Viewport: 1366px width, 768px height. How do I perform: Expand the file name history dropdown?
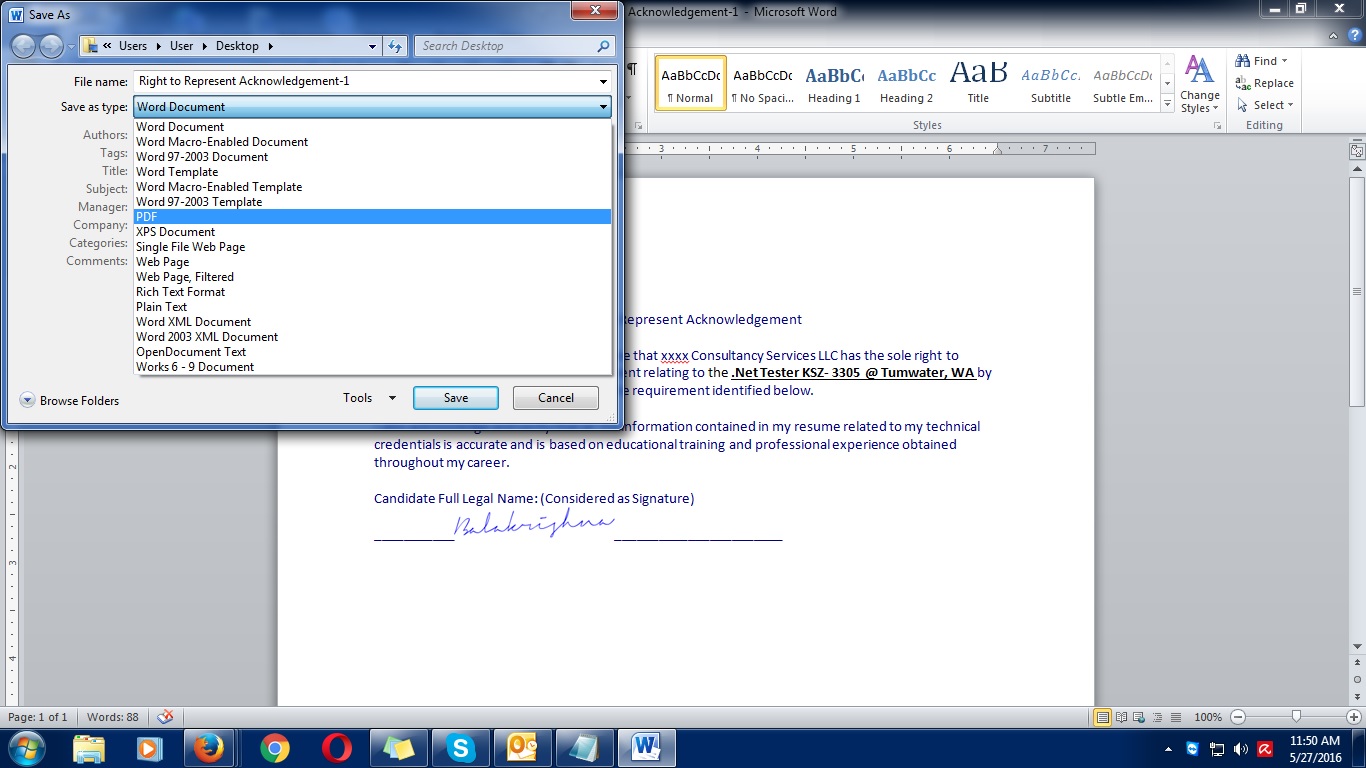coord(603,81)
